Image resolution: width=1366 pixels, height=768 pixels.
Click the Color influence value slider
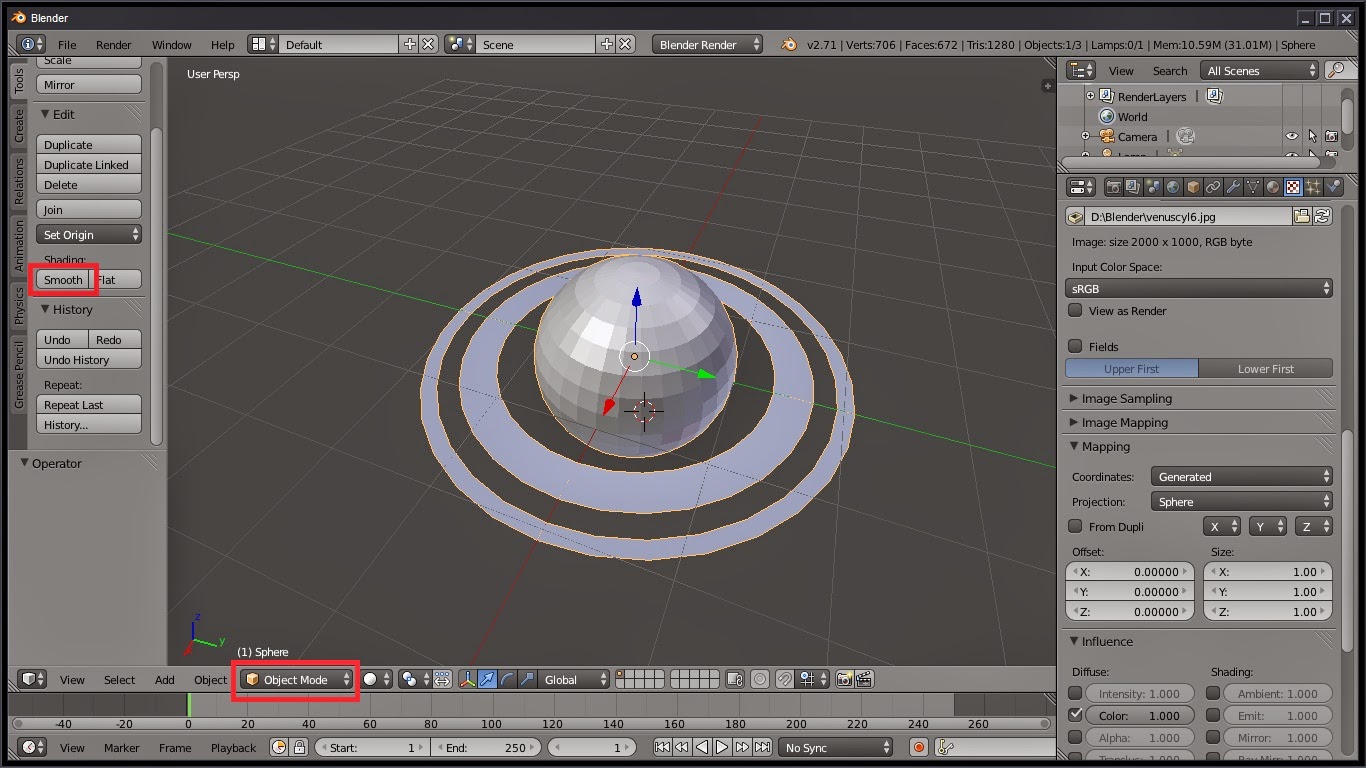click(x=1140, y=715)
